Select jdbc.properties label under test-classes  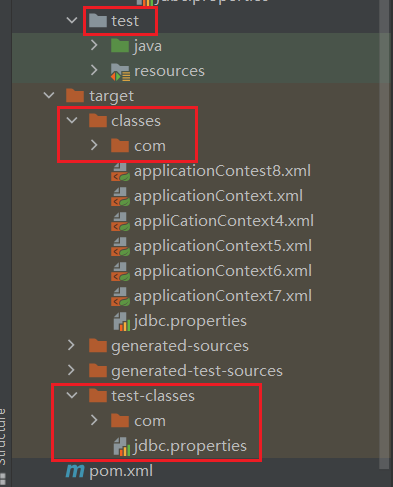click(x=190, y=446)
